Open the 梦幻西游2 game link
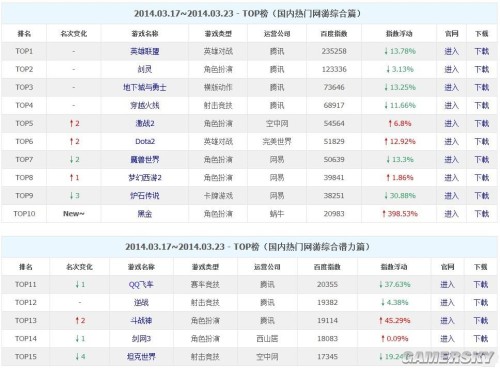The width and height of the screenshot is (500, 369). 145,178
